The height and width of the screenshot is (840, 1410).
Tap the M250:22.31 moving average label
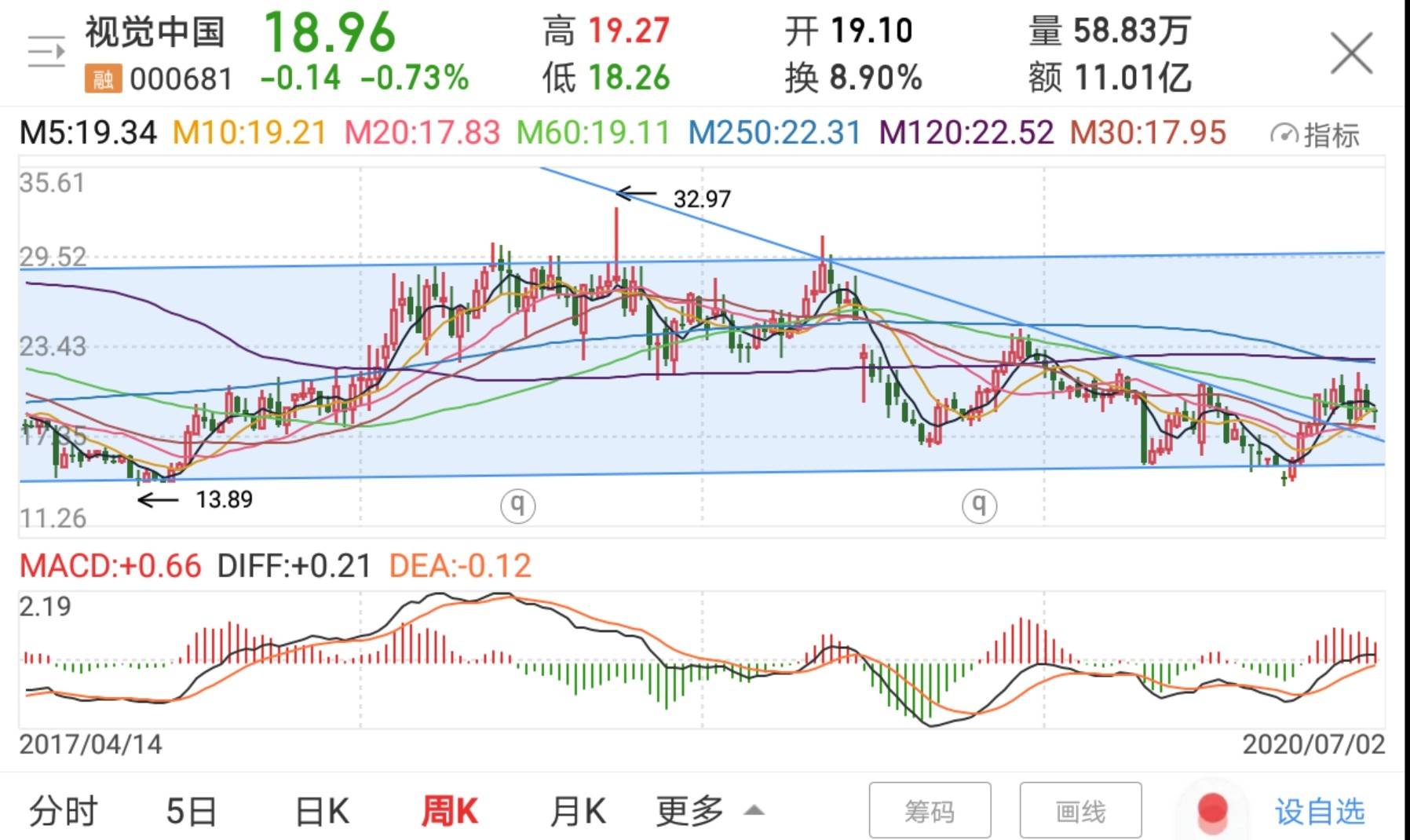point(775,133)
